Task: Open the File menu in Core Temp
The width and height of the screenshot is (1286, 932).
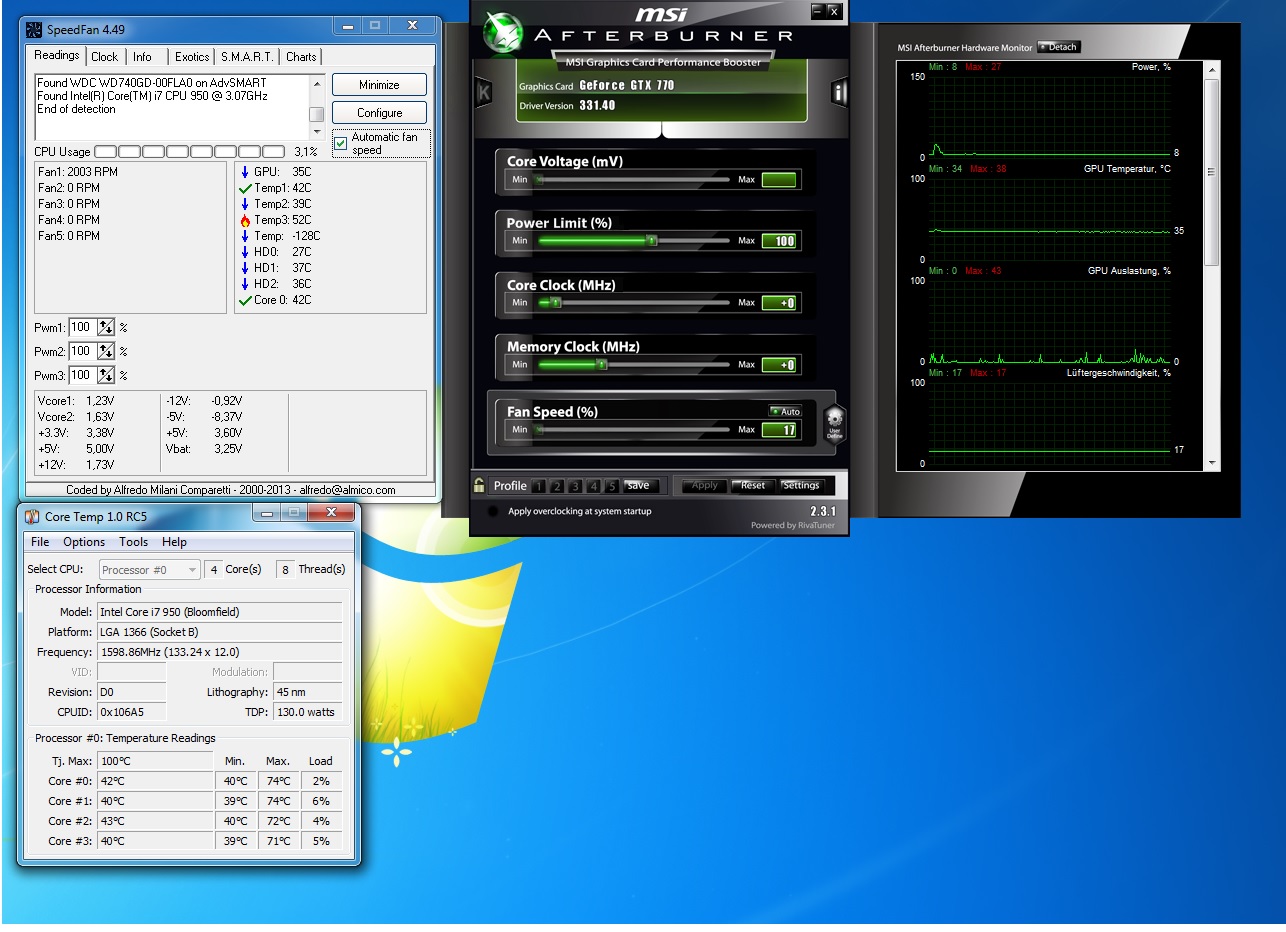Action: (40, 542)
